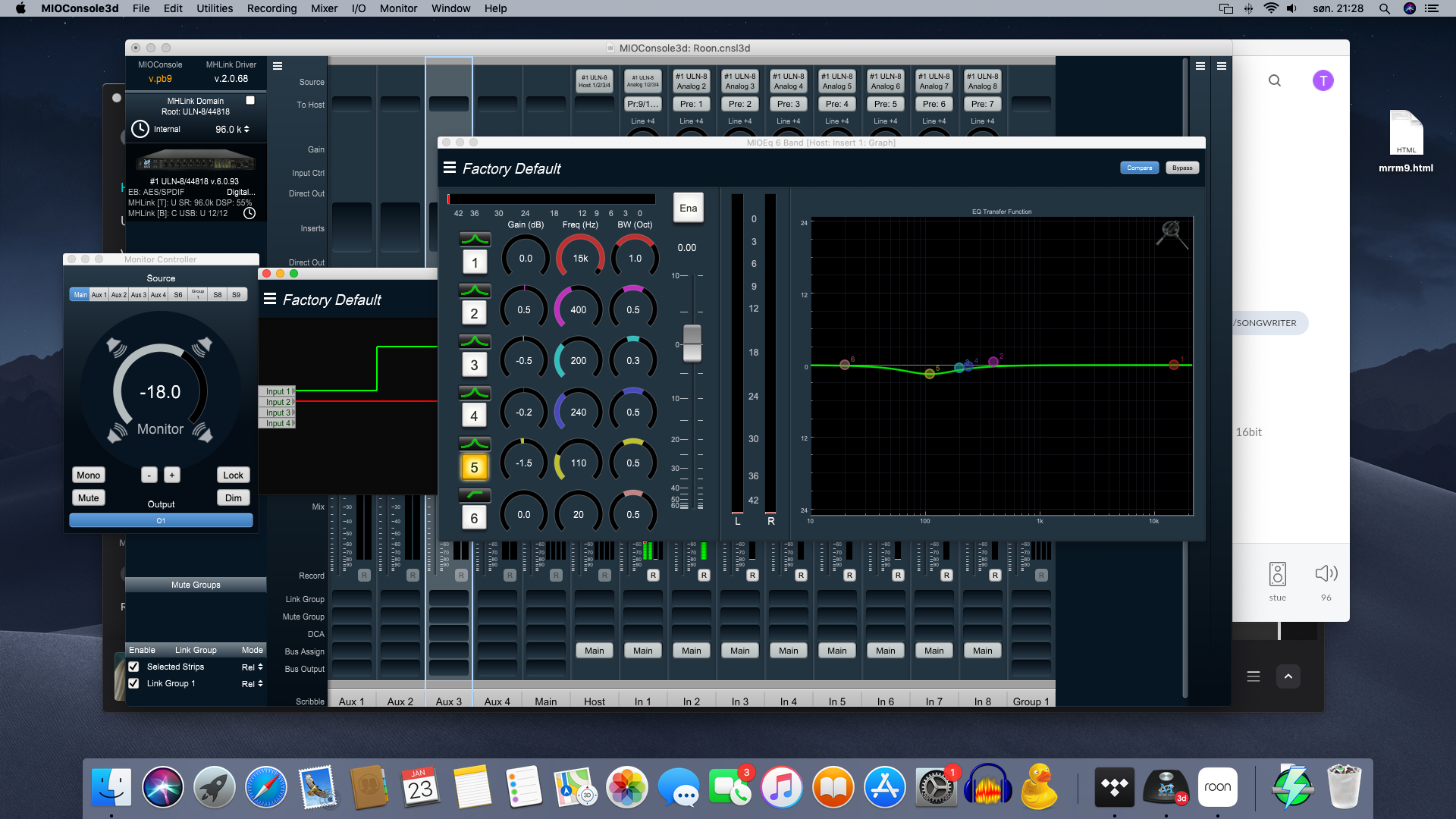
Task: Click the clock source icon beside Internal
Action: (140, 129)
